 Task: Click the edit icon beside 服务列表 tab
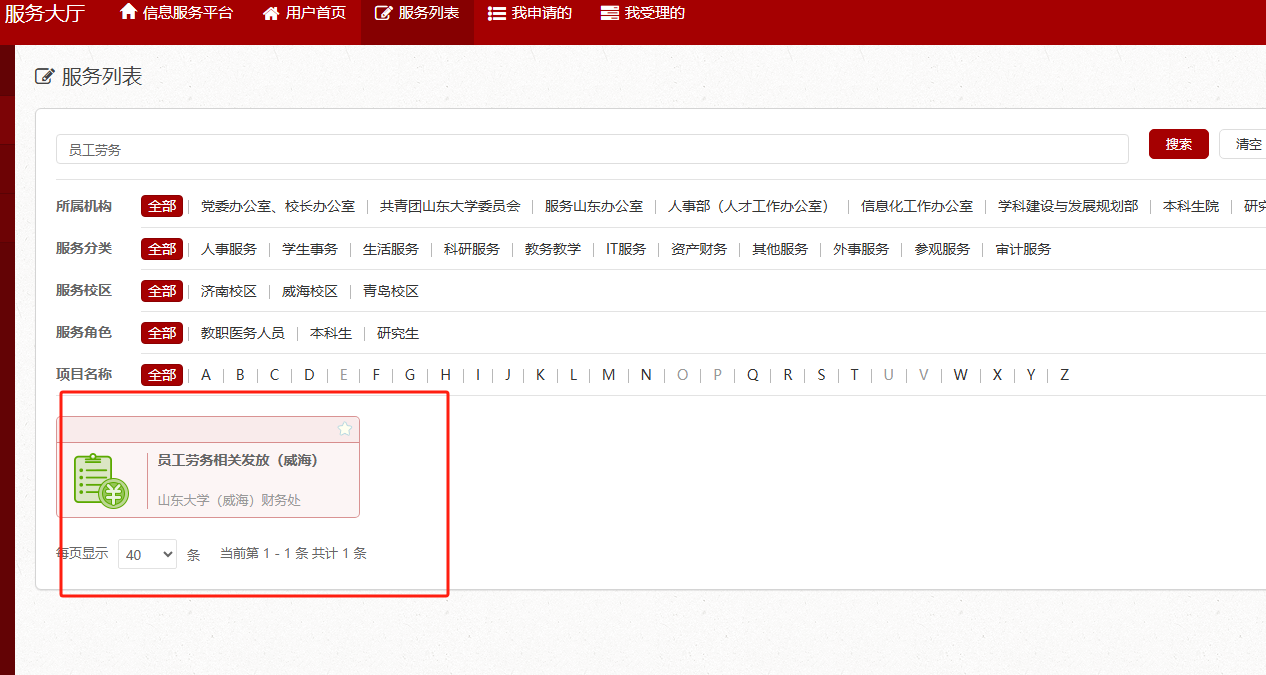pos(383,13)
